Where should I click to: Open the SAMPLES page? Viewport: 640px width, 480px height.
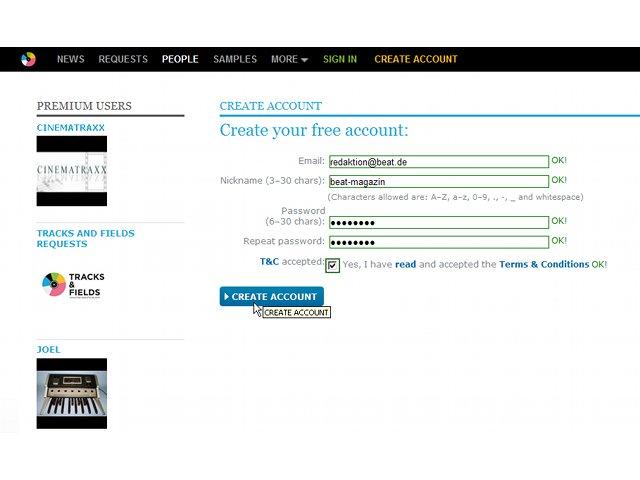235,59
